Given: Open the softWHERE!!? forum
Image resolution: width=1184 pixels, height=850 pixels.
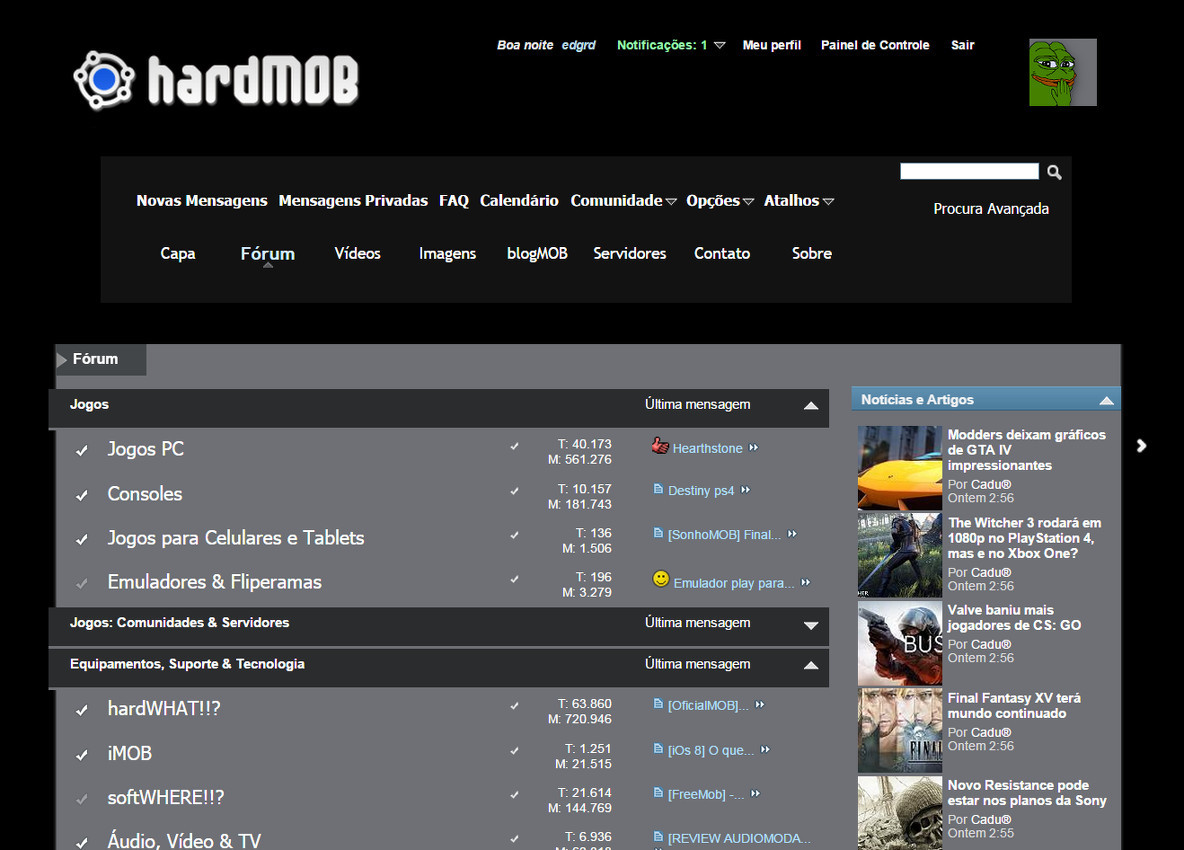Looking at the screenshot, I should tap(165, 797).
